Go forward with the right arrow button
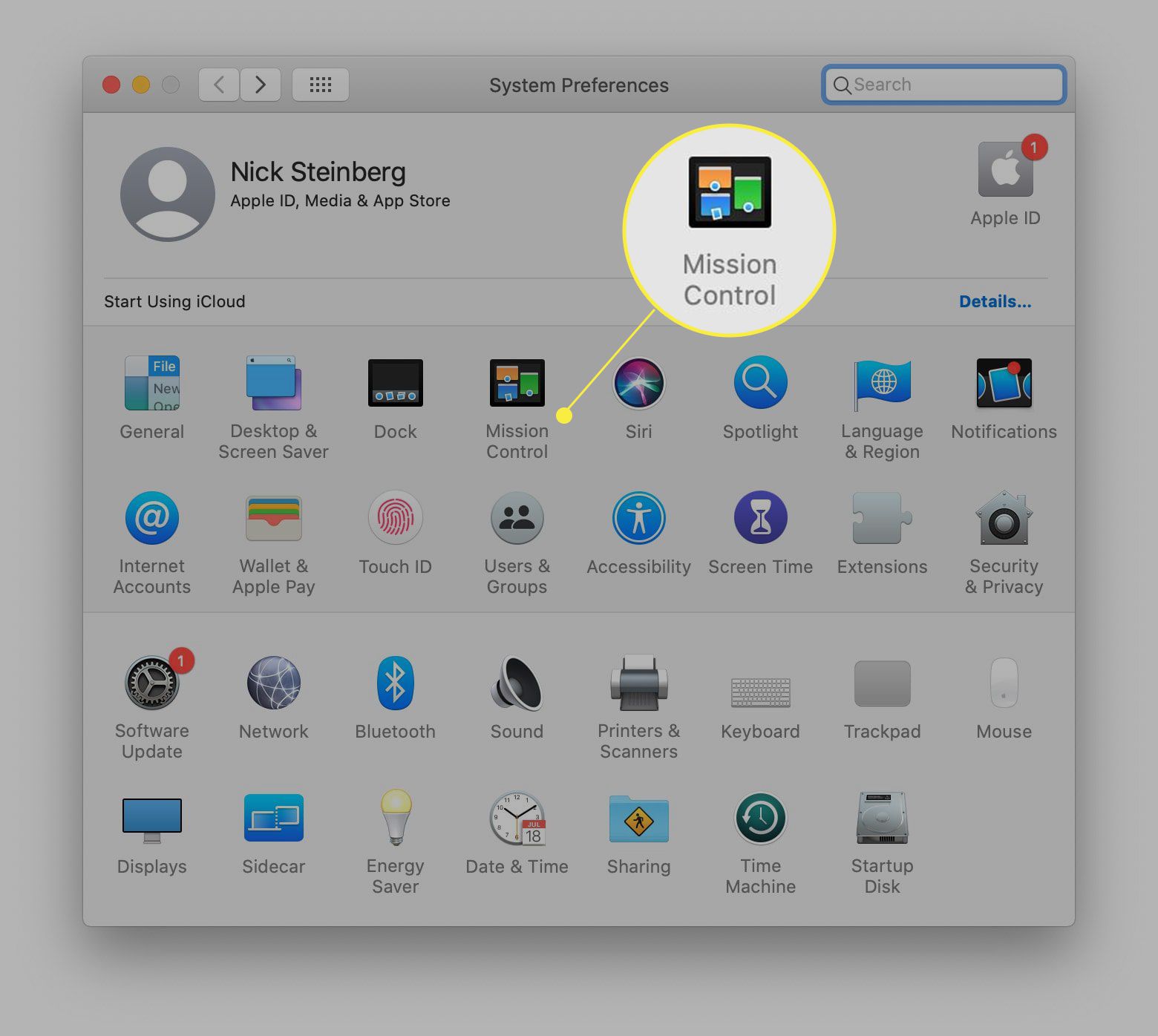1158x1036 pixels. (261, 85)
